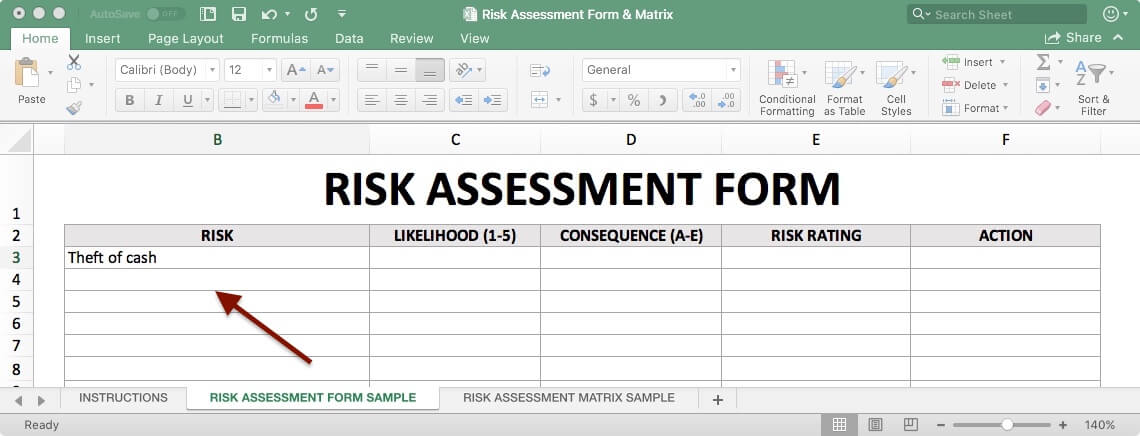The height and width of the screenshot is (436, 1140).
Task: Increase font size with the large A icon
Action: 296,70
